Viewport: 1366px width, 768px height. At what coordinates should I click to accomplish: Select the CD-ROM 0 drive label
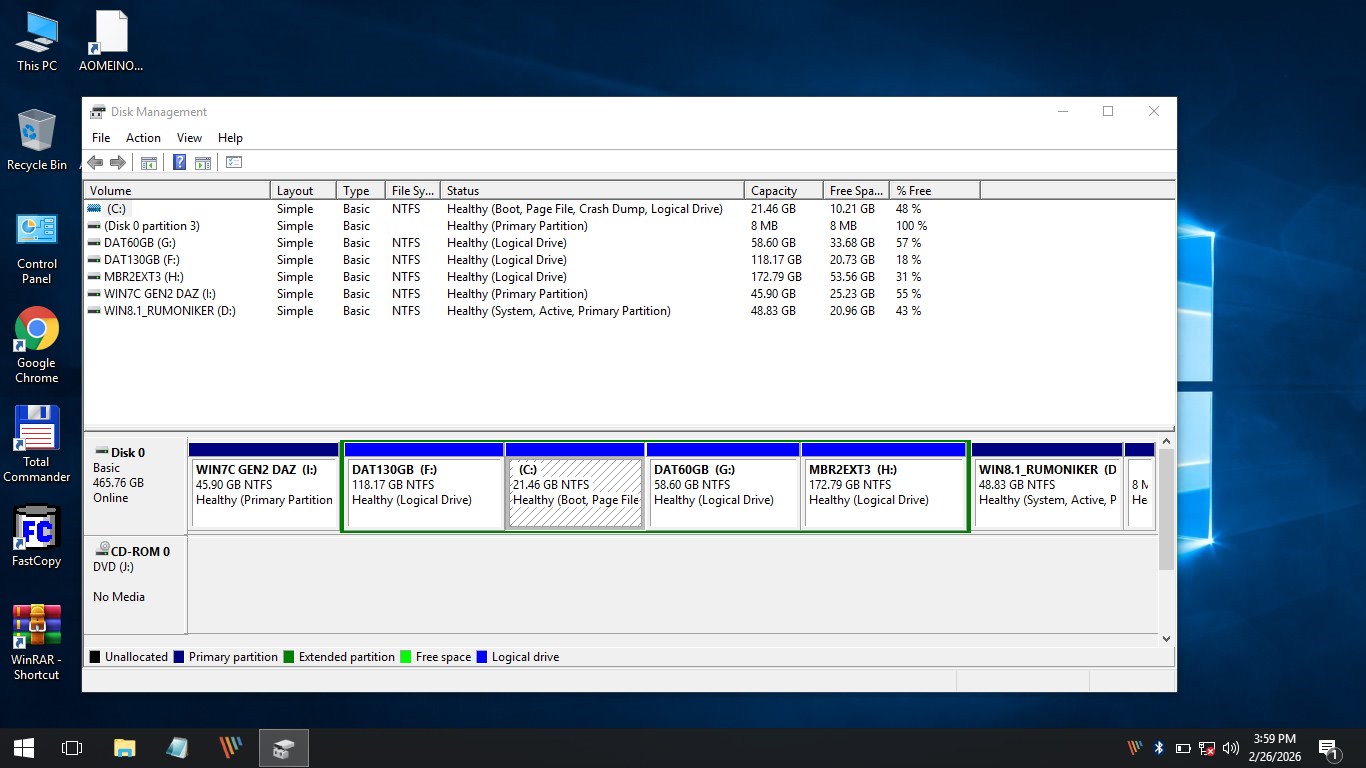click(132, 551)
